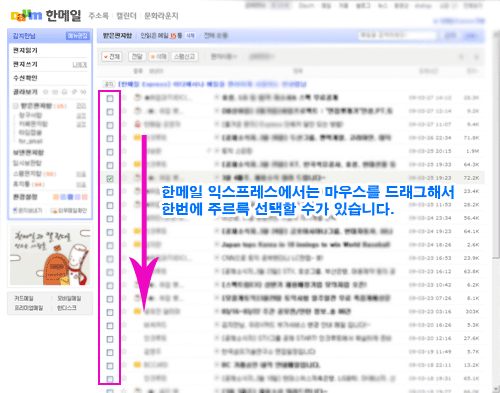Viewport: 500px width, 393px height.
Task: Click the 전달 forward button
Action: click(x=137, y=57)
